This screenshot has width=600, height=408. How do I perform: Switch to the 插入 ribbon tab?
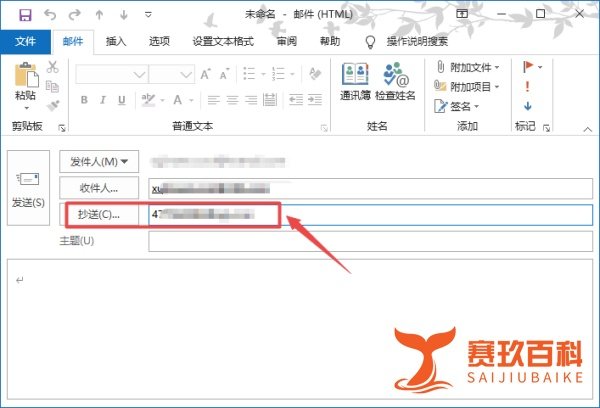(116, 41)
